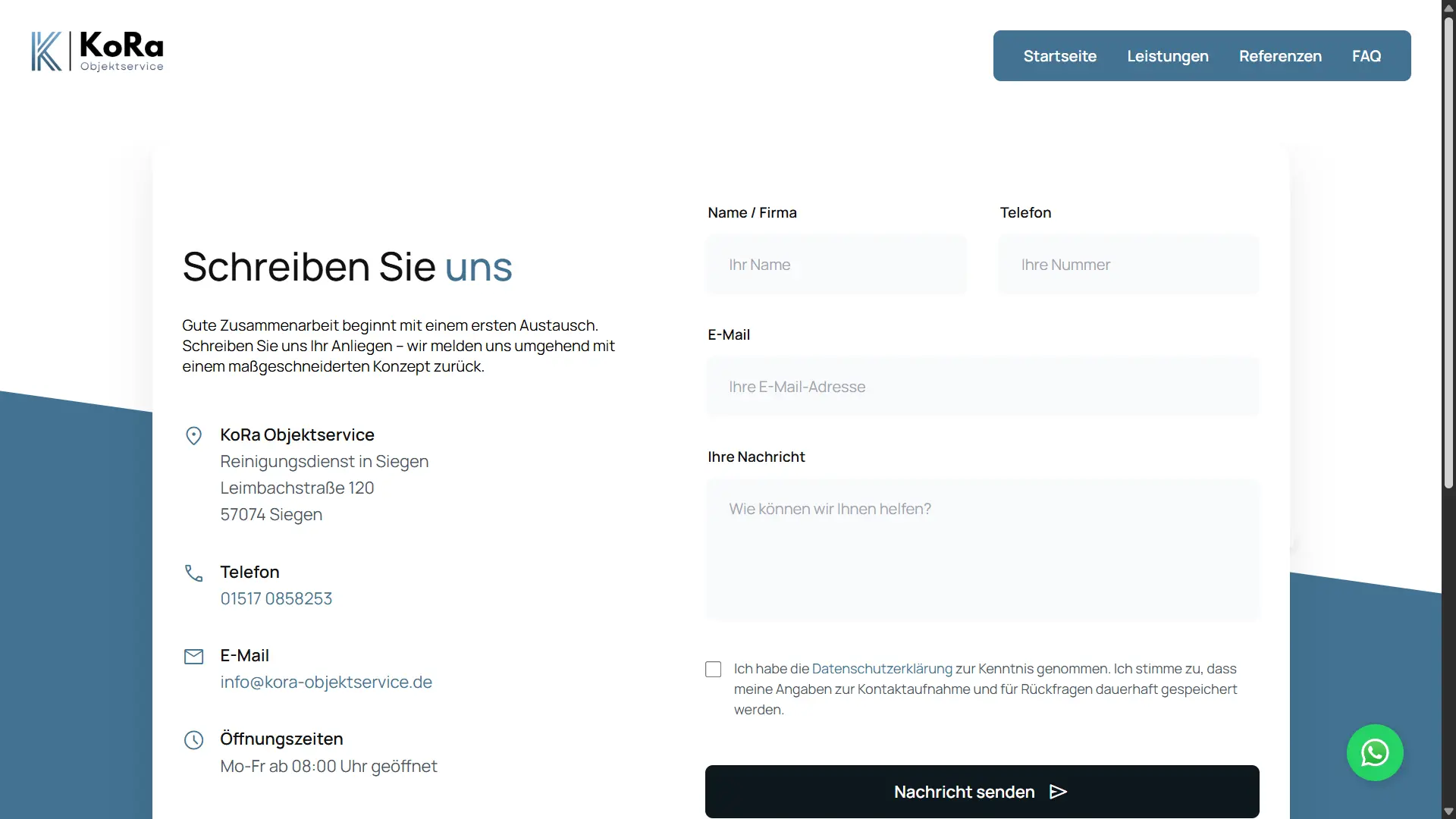This screenshot has height=819, width=1456.
Task: Click the text 57074 Siegen
Action: 271,514
